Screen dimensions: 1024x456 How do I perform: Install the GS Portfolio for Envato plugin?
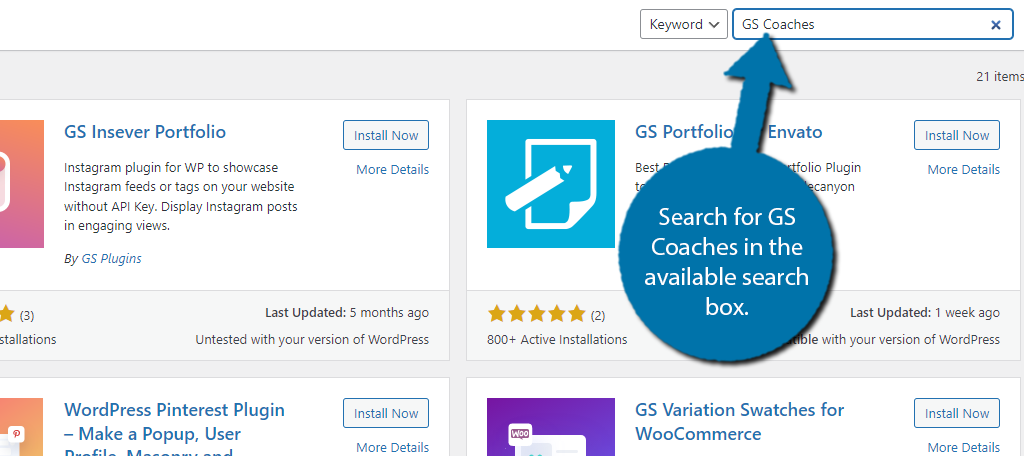957,135
